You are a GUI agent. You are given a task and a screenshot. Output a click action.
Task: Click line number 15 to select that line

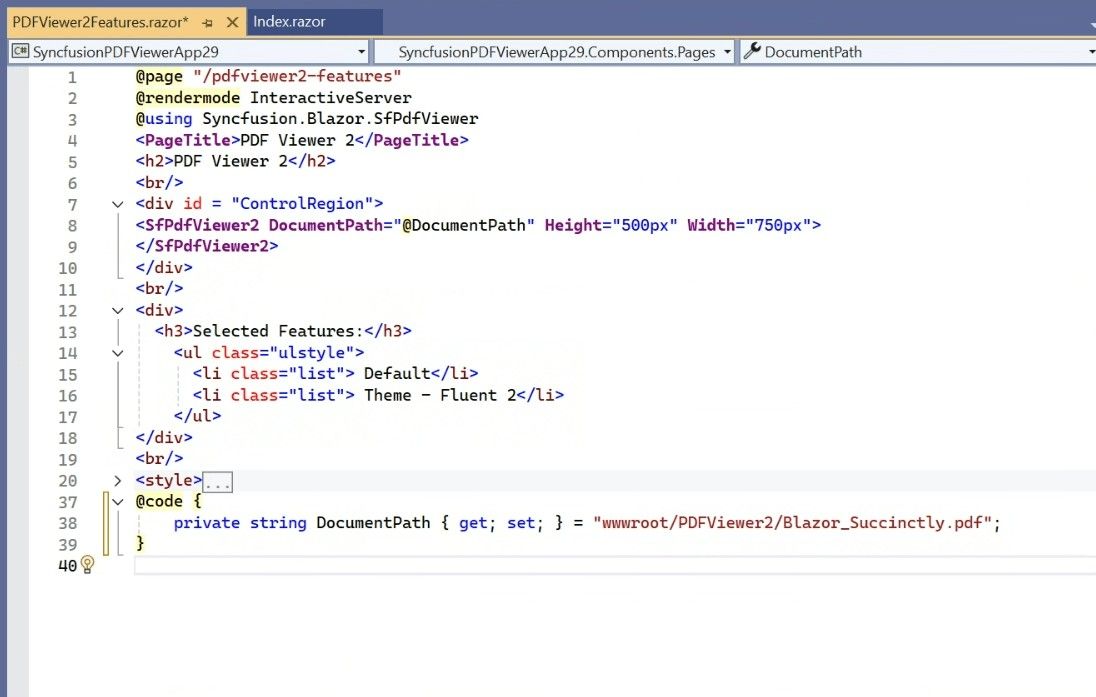click(67, 374)
